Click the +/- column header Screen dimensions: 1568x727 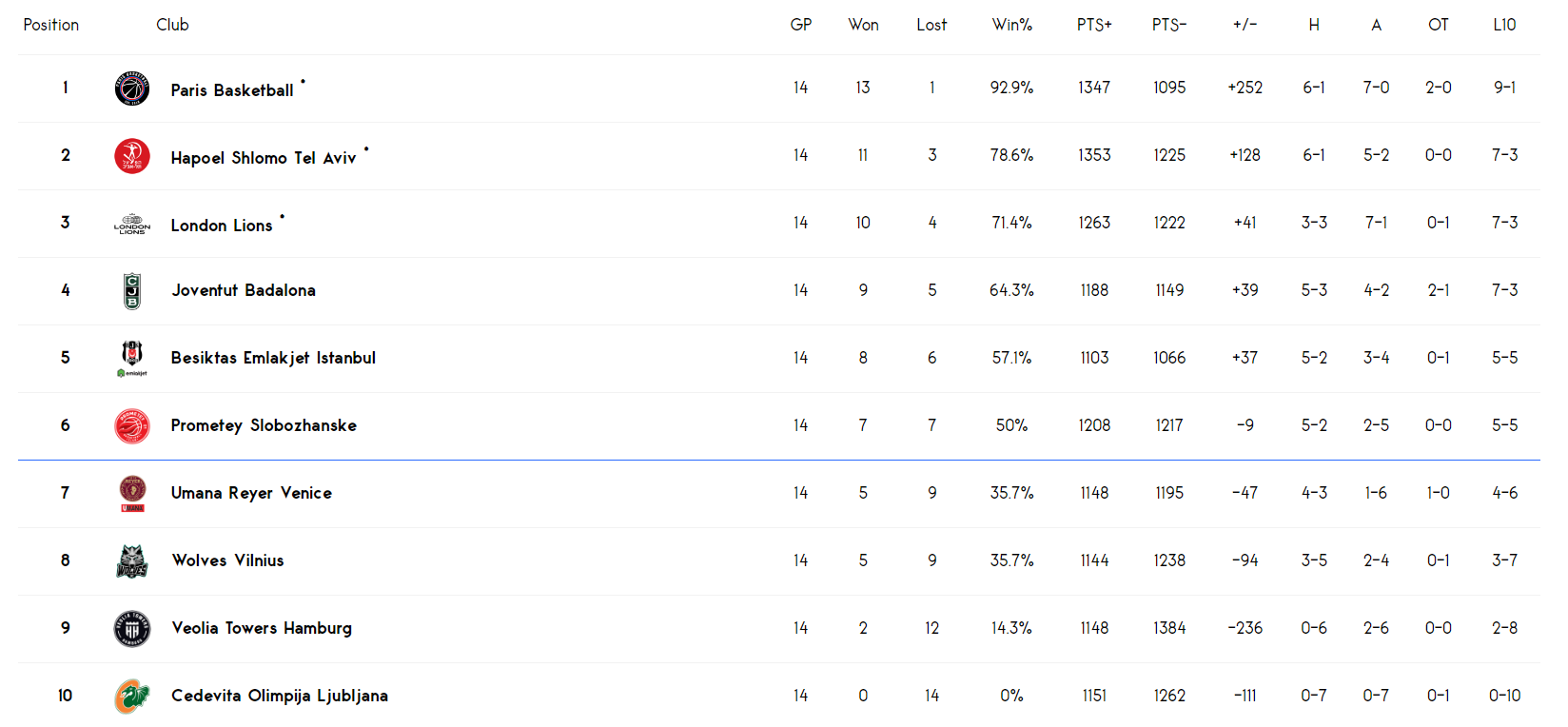coord(1245,25)
